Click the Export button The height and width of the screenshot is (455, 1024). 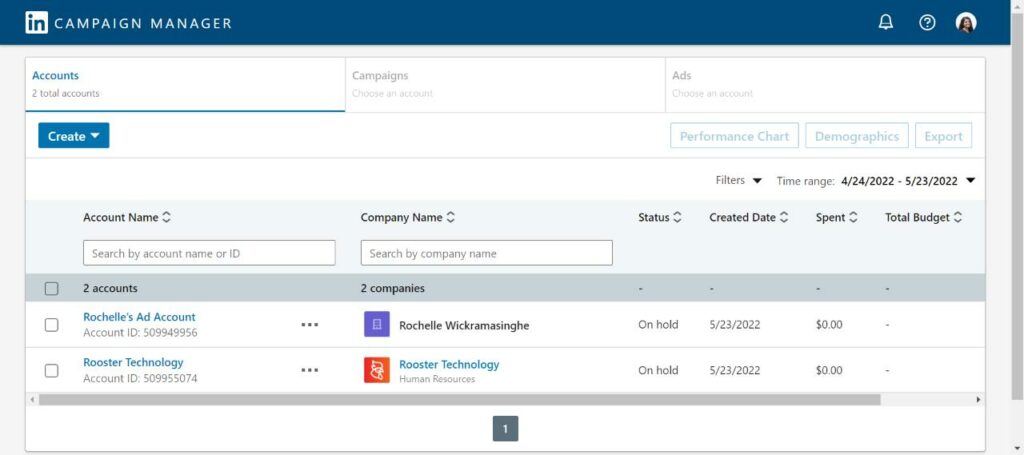coord(944,136)
